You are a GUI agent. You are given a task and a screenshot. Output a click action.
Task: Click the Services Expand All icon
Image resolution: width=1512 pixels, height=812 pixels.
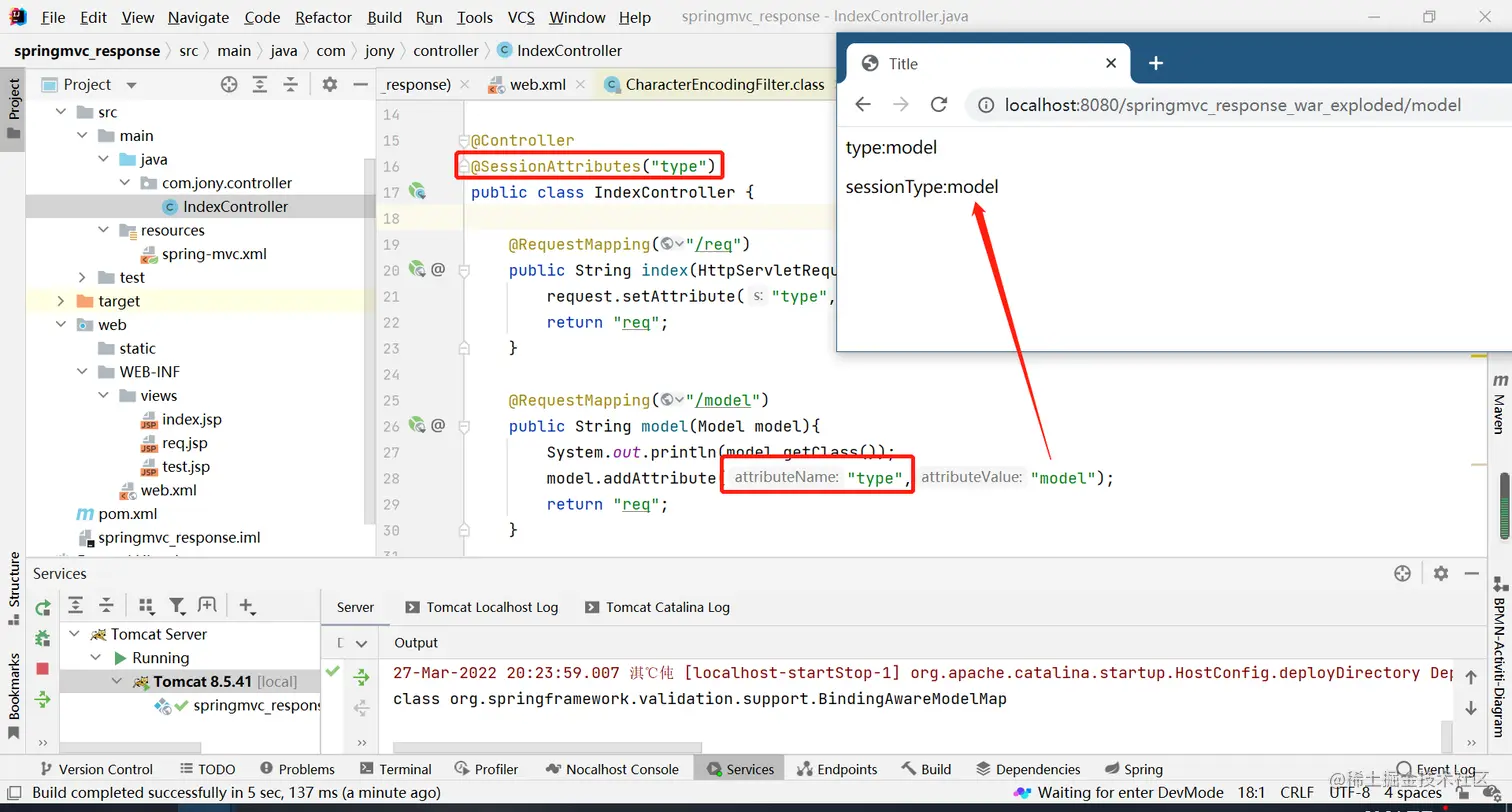76,605
